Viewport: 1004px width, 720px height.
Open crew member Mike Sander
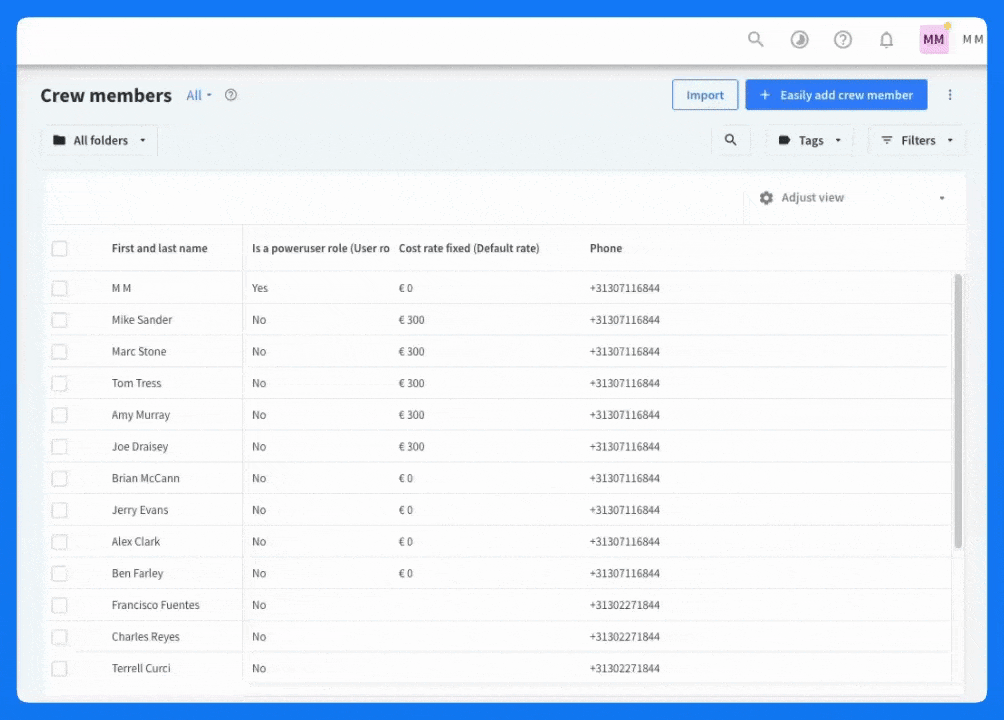tap(142, 320)
